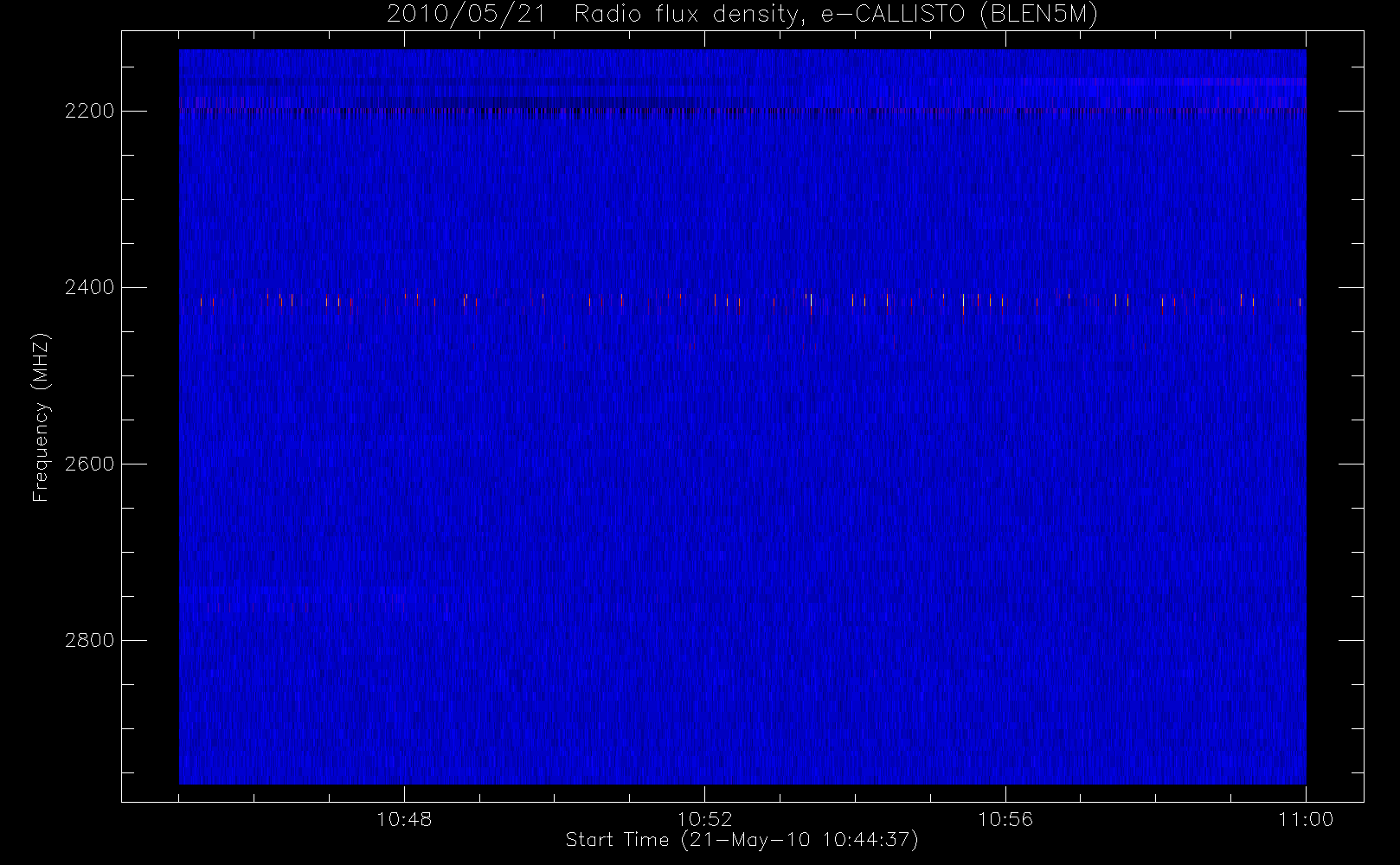The width and height of the screenshot is (1400, 865).
Task: Click the 2400 frequency tick label
Action: coord(89,287)
